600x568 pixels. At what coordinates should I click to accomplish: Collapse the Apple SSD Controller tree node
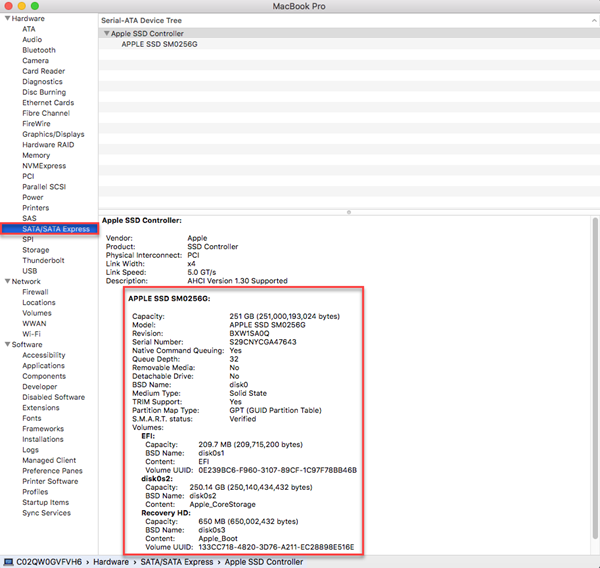107,33
